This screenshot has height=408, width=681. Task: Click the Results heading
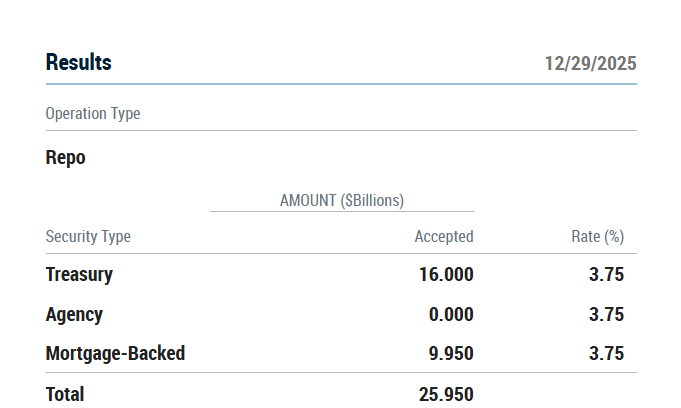tap(79, 63)
